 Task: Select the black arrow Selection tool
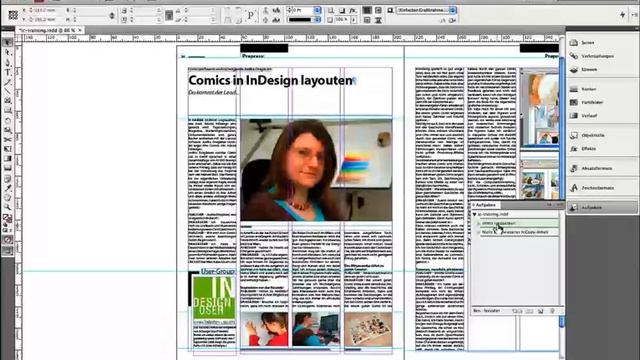point(7,43)
